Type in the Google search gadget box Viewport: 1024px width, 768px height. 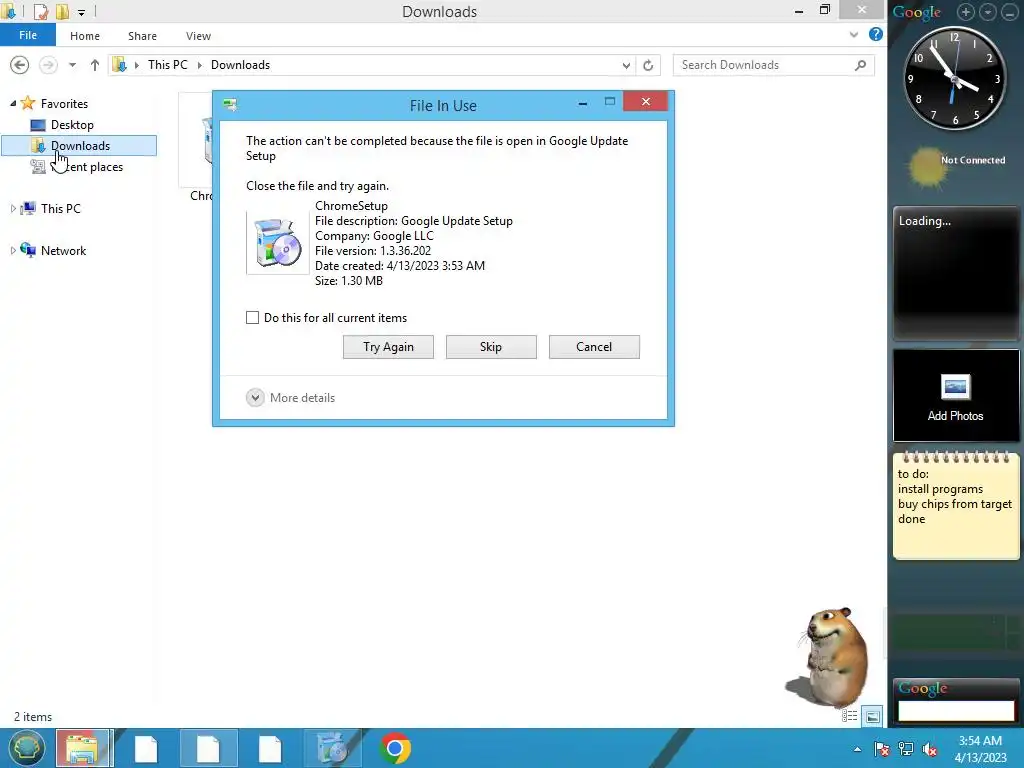pyautogui.click(x=956, y=711)
